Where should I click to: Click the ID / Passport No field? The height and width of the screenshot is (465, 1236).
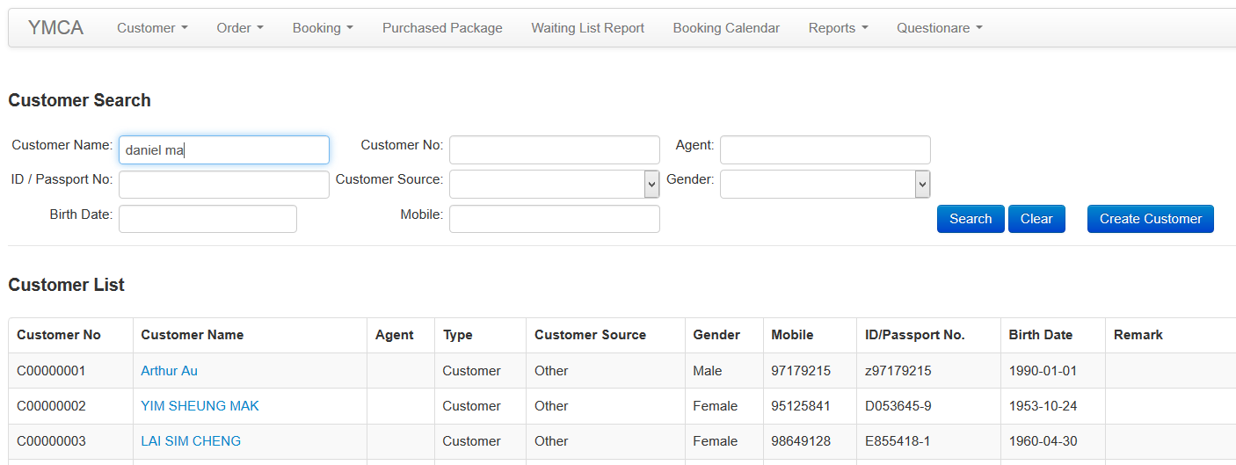click(224, 184)
